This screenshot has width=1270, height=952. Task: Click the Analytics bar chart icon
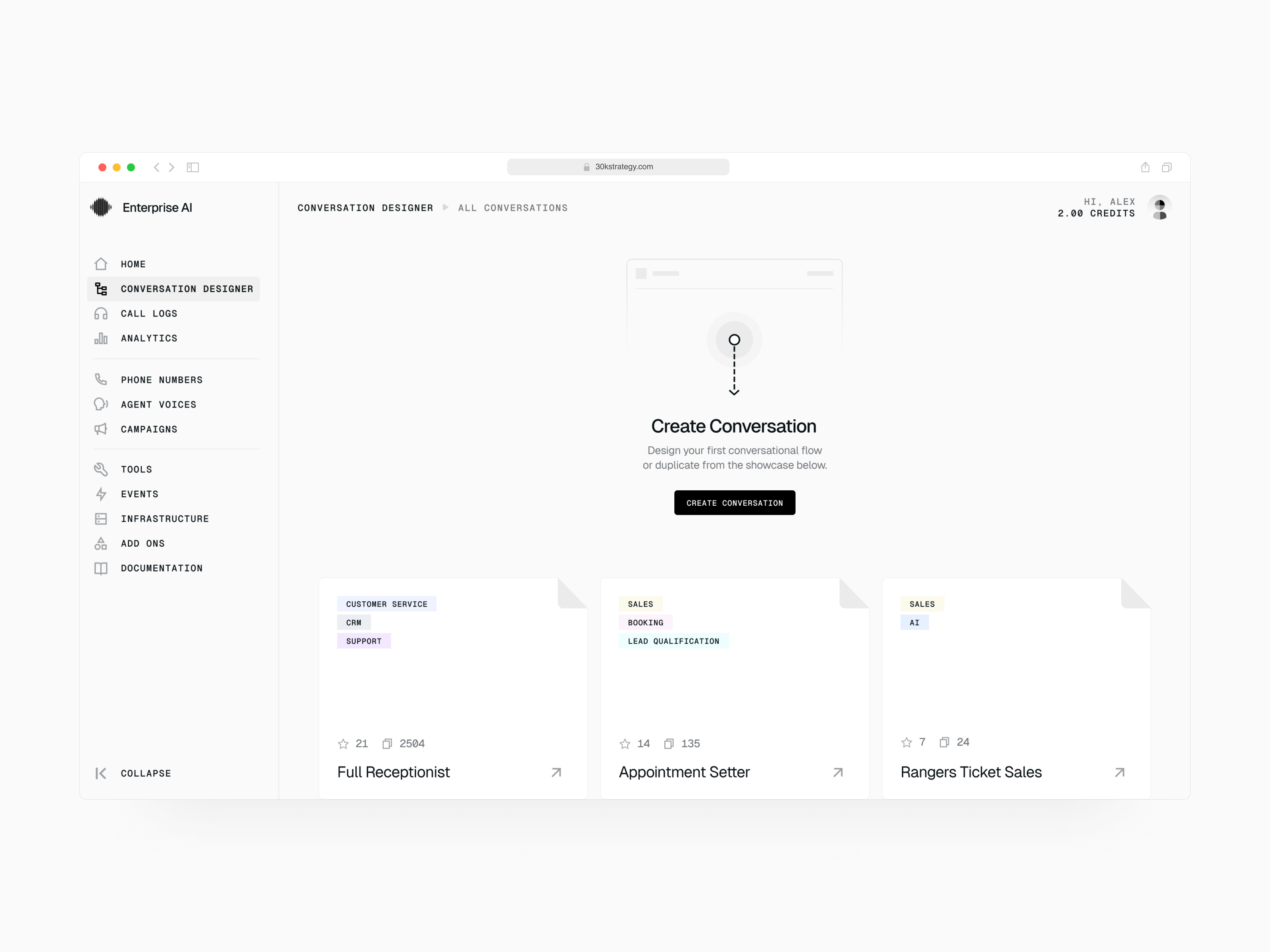pyautogui.click(x=101, y=338)
